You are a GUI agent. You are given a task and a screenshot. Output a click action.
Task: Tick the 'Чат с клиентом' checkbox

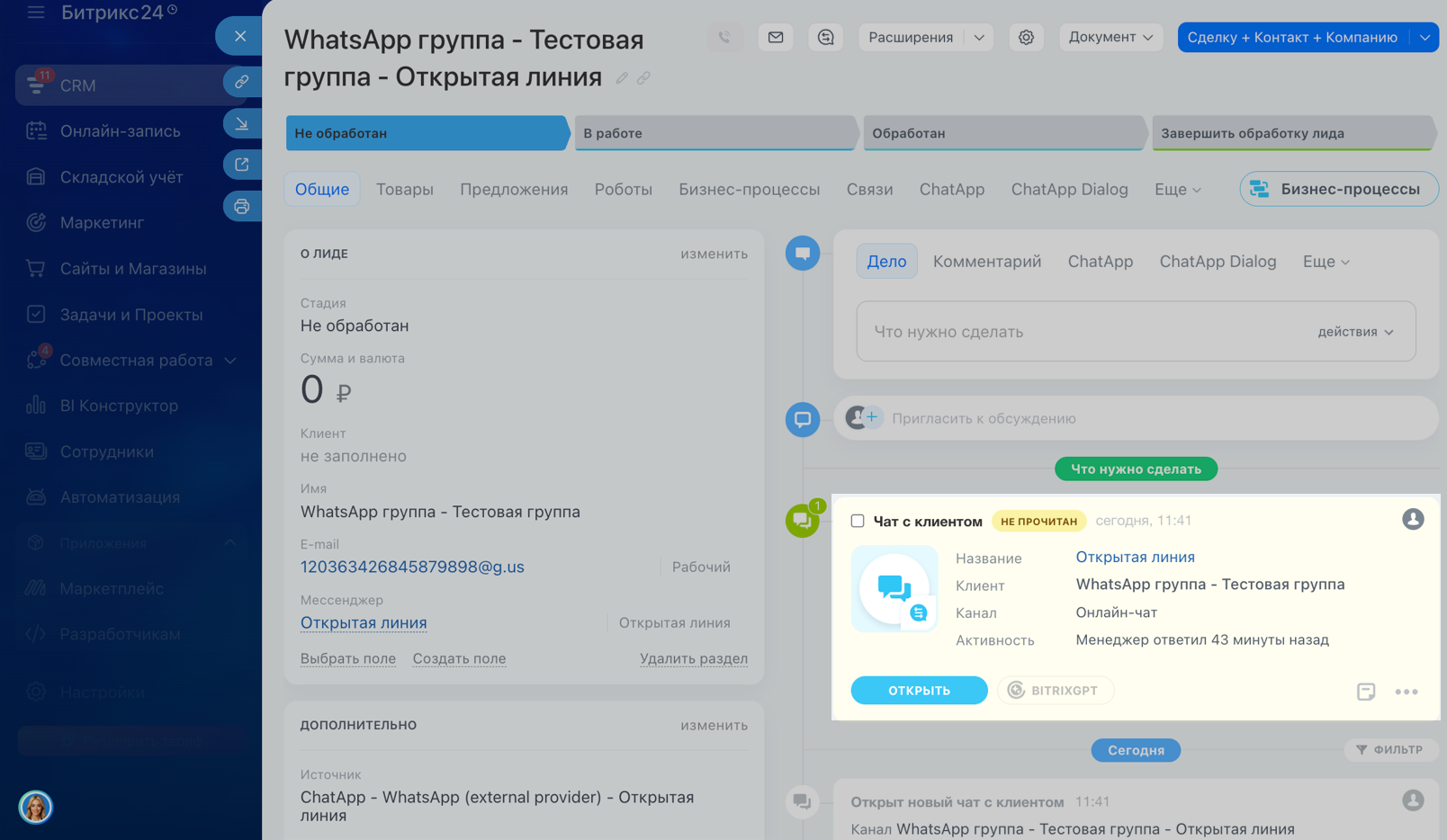coord(858,521)
